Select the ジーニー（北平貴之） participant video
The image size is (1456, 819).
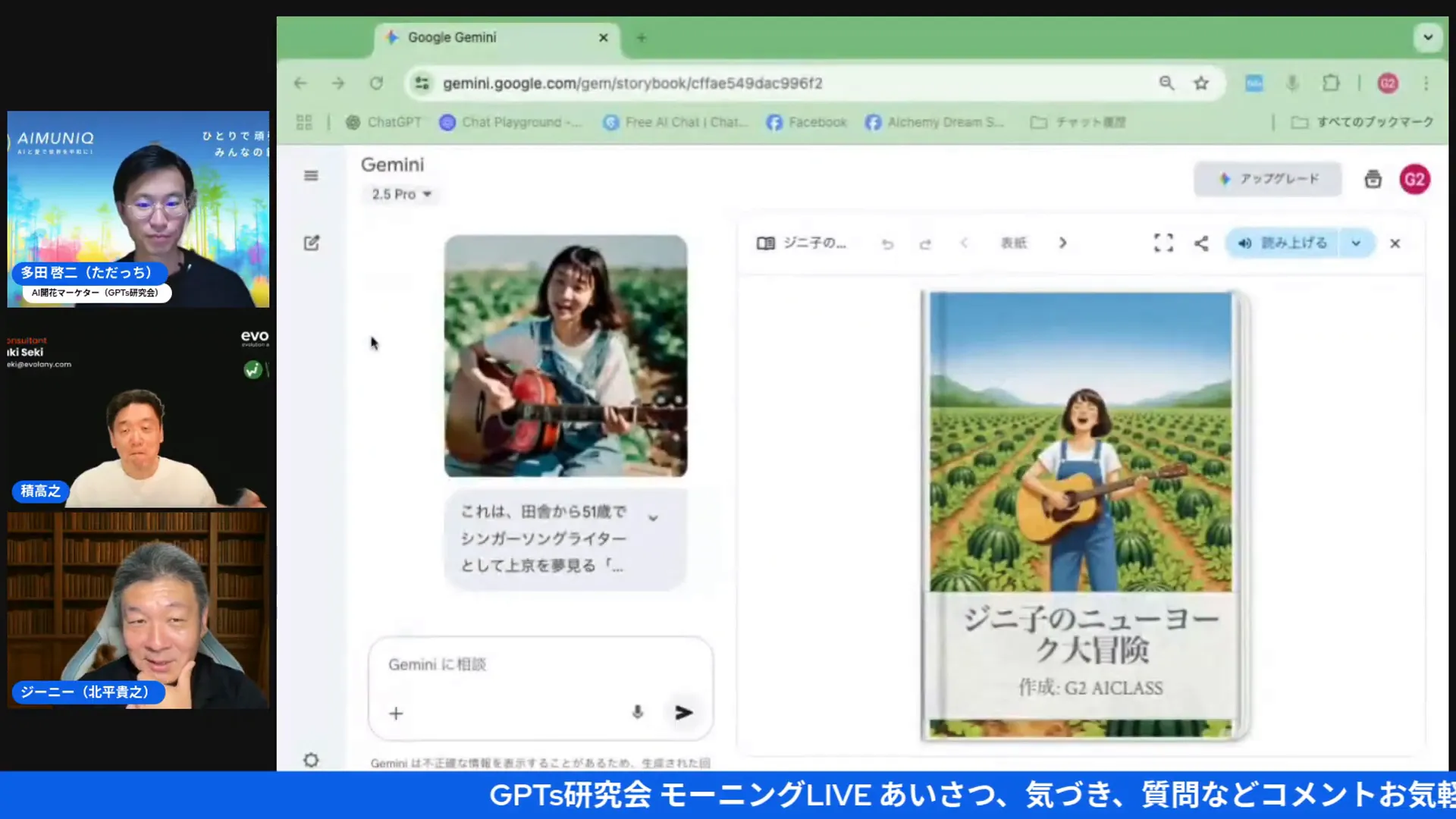click(138, 610)
